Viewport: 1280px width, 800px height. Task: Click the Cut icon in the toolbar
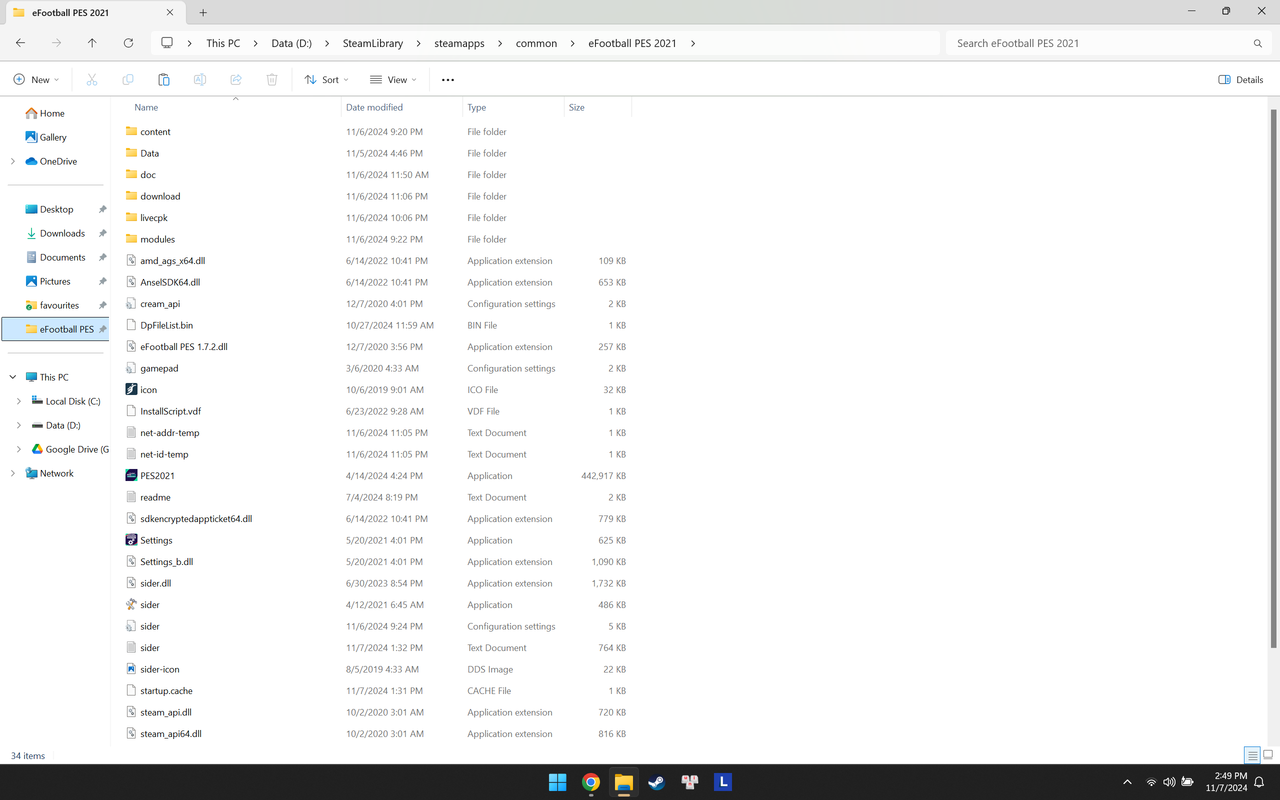(91, 79)
